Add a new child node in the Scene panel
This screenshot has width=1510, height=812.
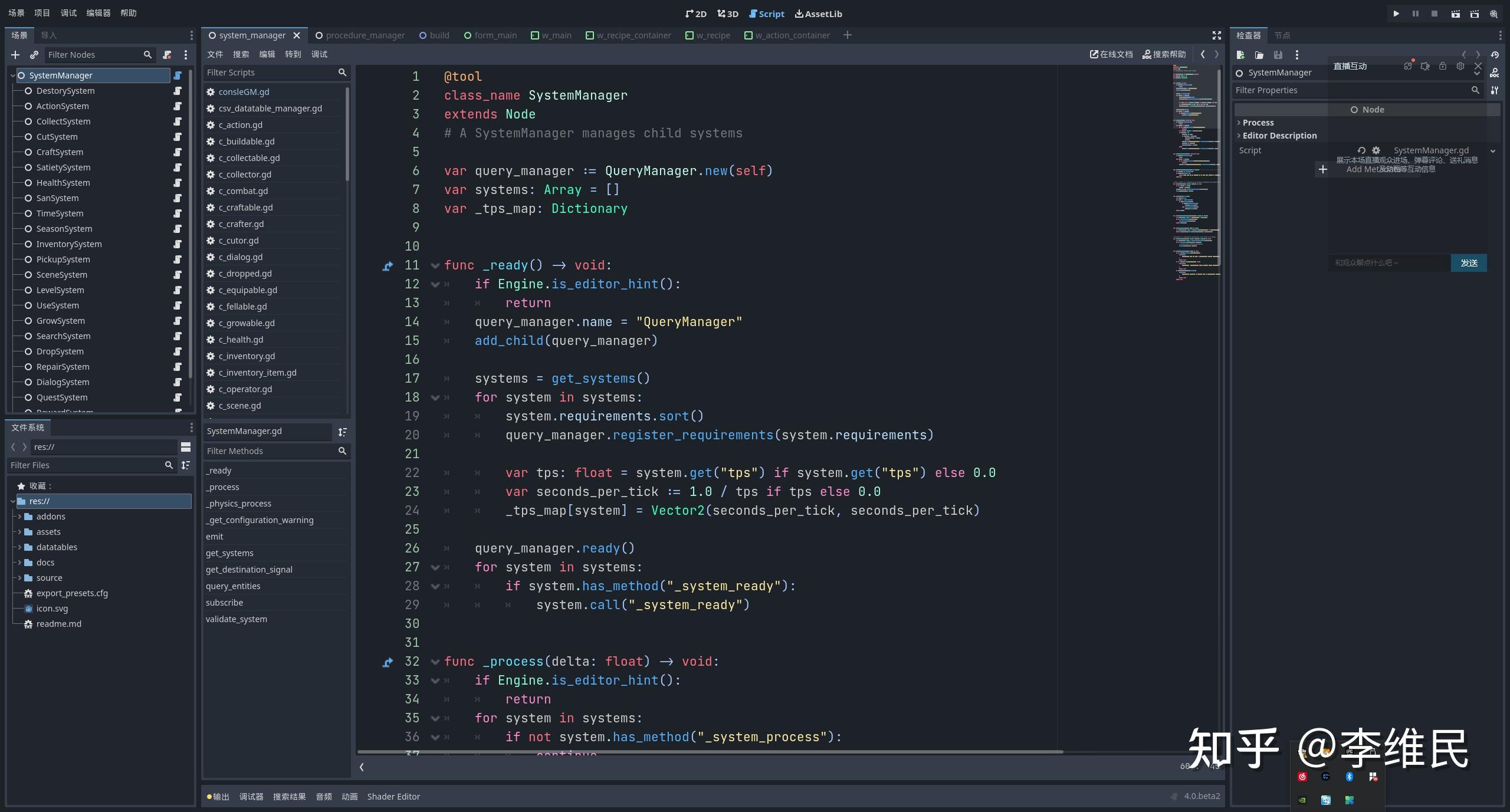pos(15,55)
